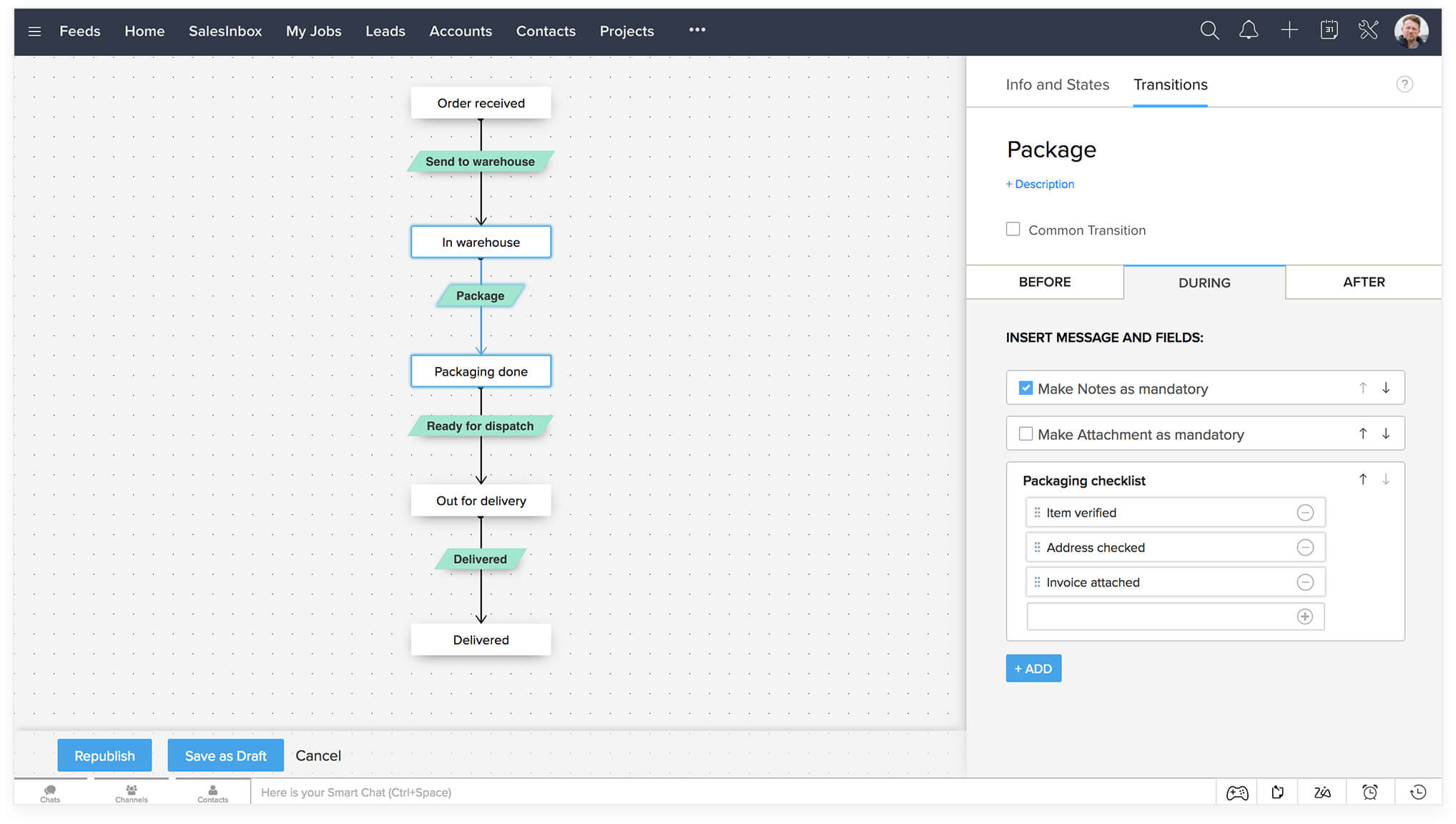Screen dimensions: 1456x824
Task: Open the recent history clock icon
Action: [x=1418, y=793]
